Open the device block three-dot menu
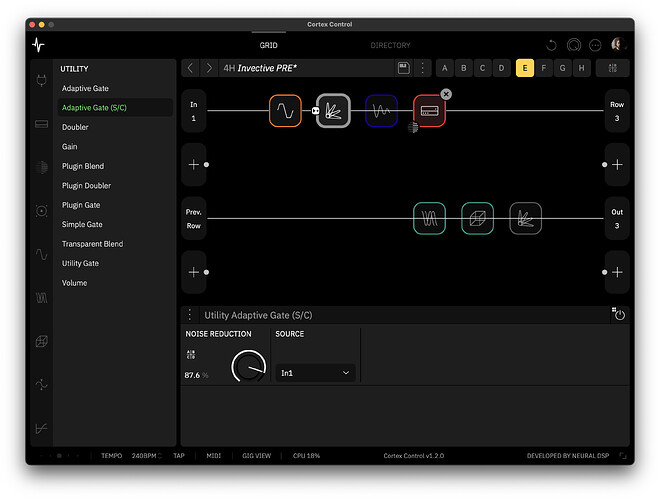Screen dimensions: 661x500 point(190,315)
